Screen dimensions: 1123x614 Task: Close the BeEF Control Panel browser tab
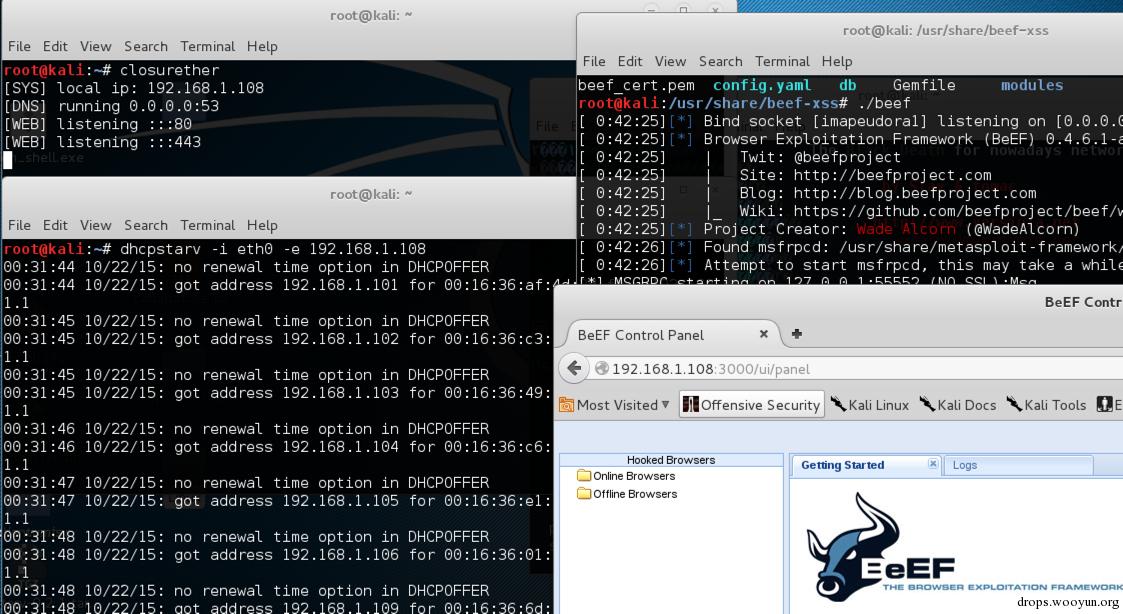click(763, 335)
